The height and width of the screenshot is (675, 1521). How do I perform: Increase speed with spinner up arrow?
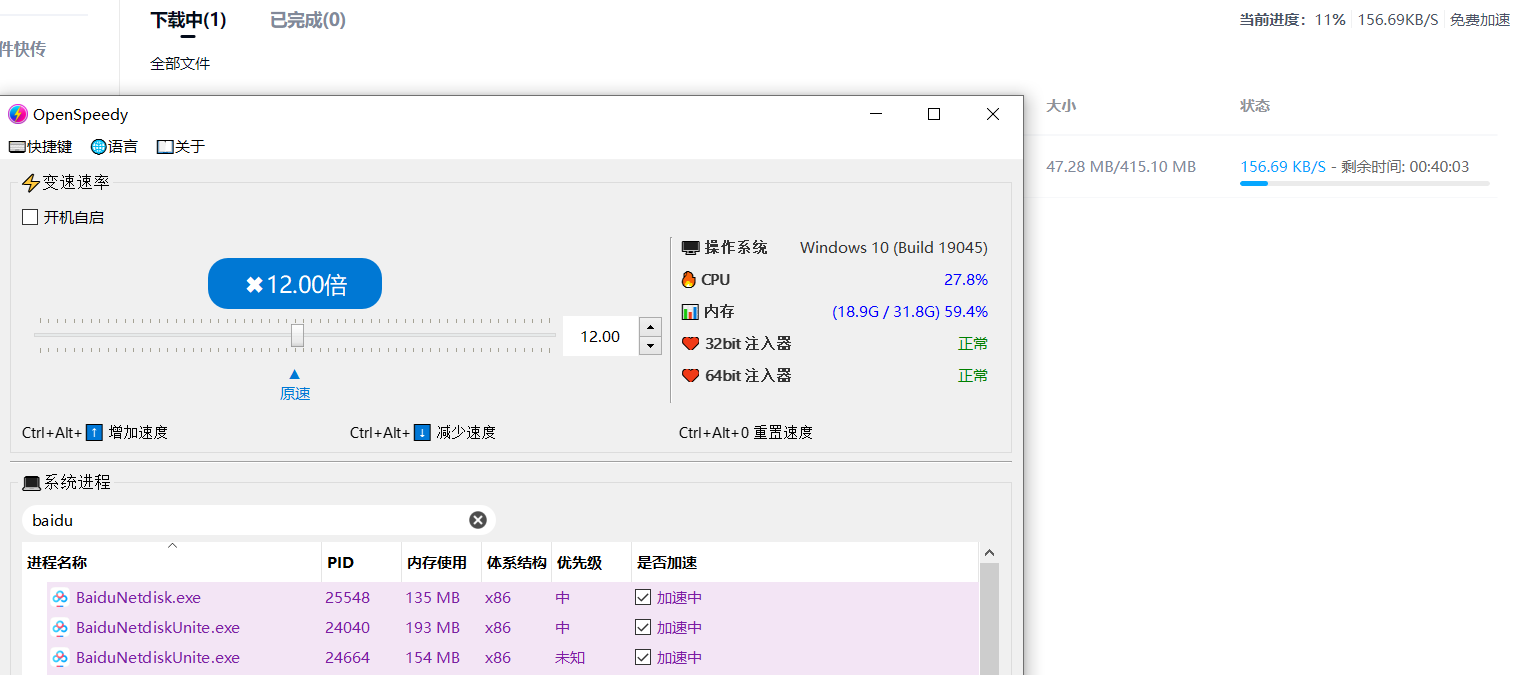pos(650,327)
